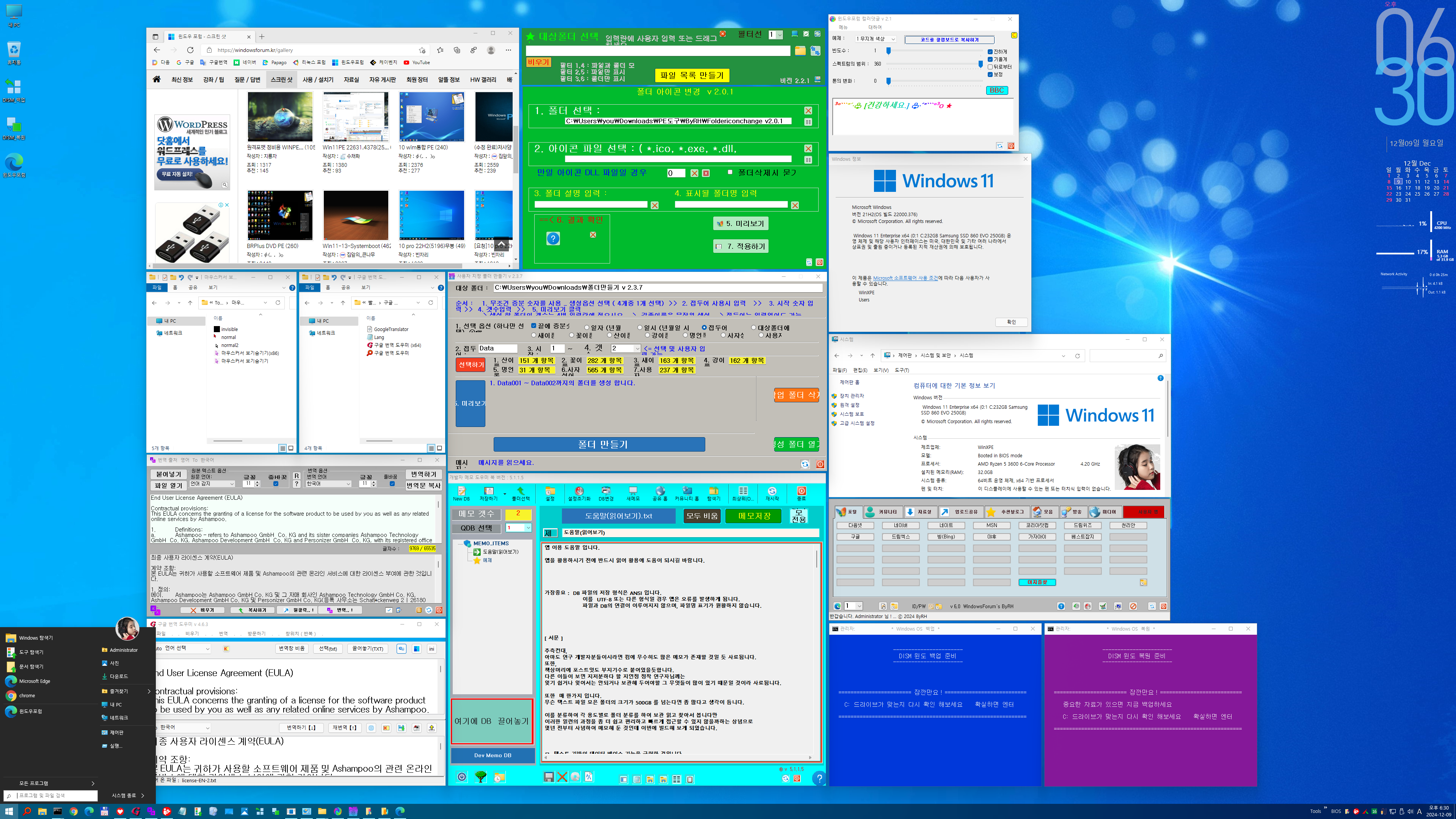This screenshot has width=1456, height=819.
Task: Open 도구(T) menu in System window
Action: (x=902, y=370)
